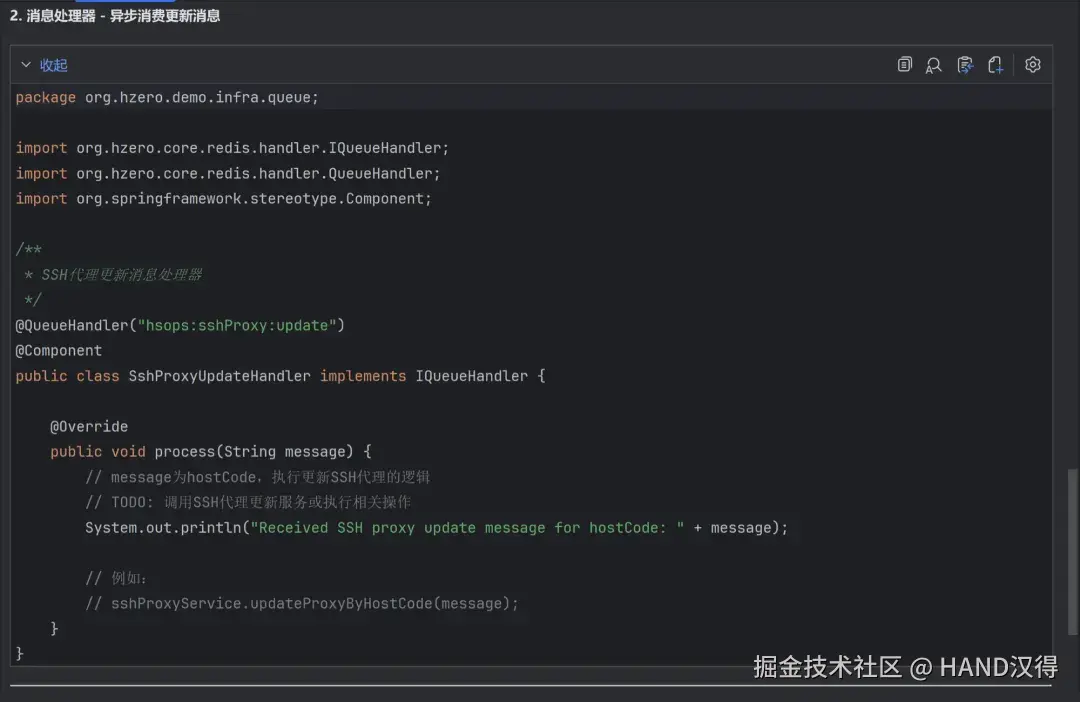Copy the code block contents
This screenshot has width=1080, height=702.
pos(904,65)
